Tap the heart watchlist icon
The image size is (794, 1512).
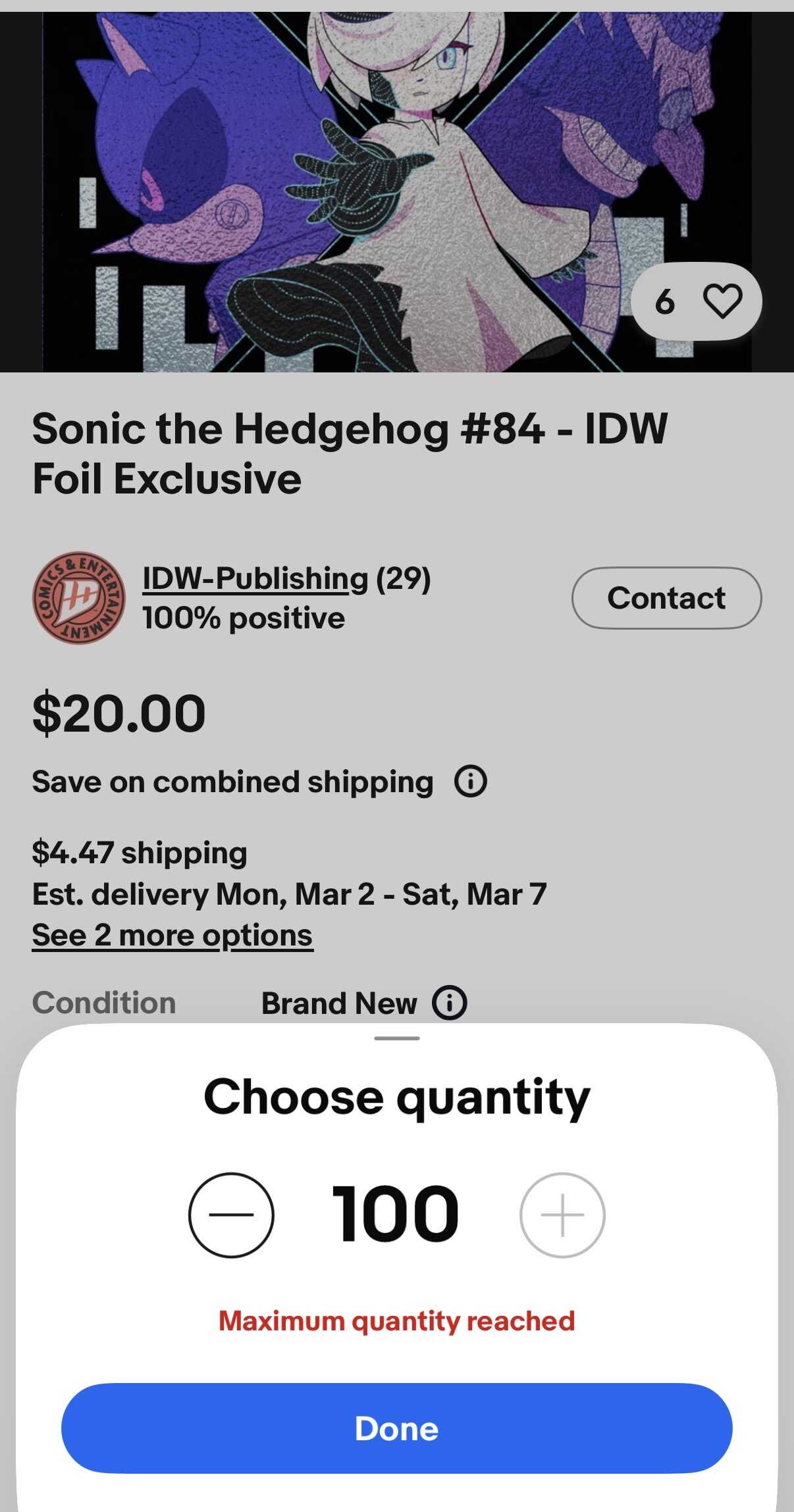[x=722, y=301]
